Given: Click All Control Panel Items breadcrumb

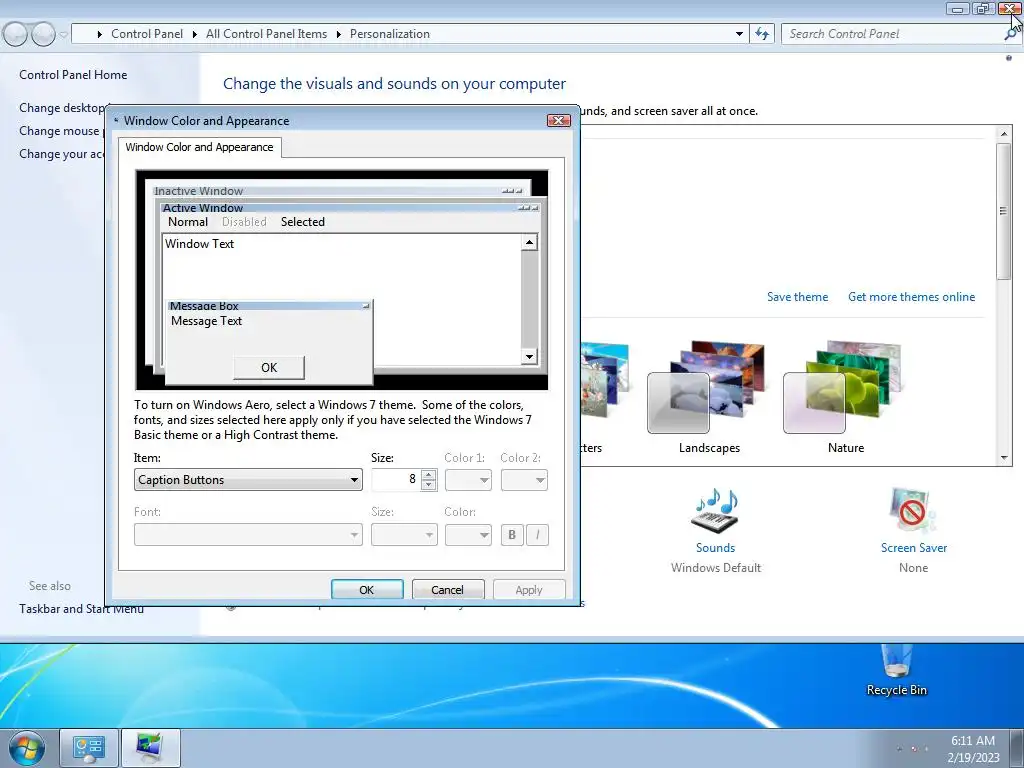Looking at the screenshot, I should pos(266,34).
